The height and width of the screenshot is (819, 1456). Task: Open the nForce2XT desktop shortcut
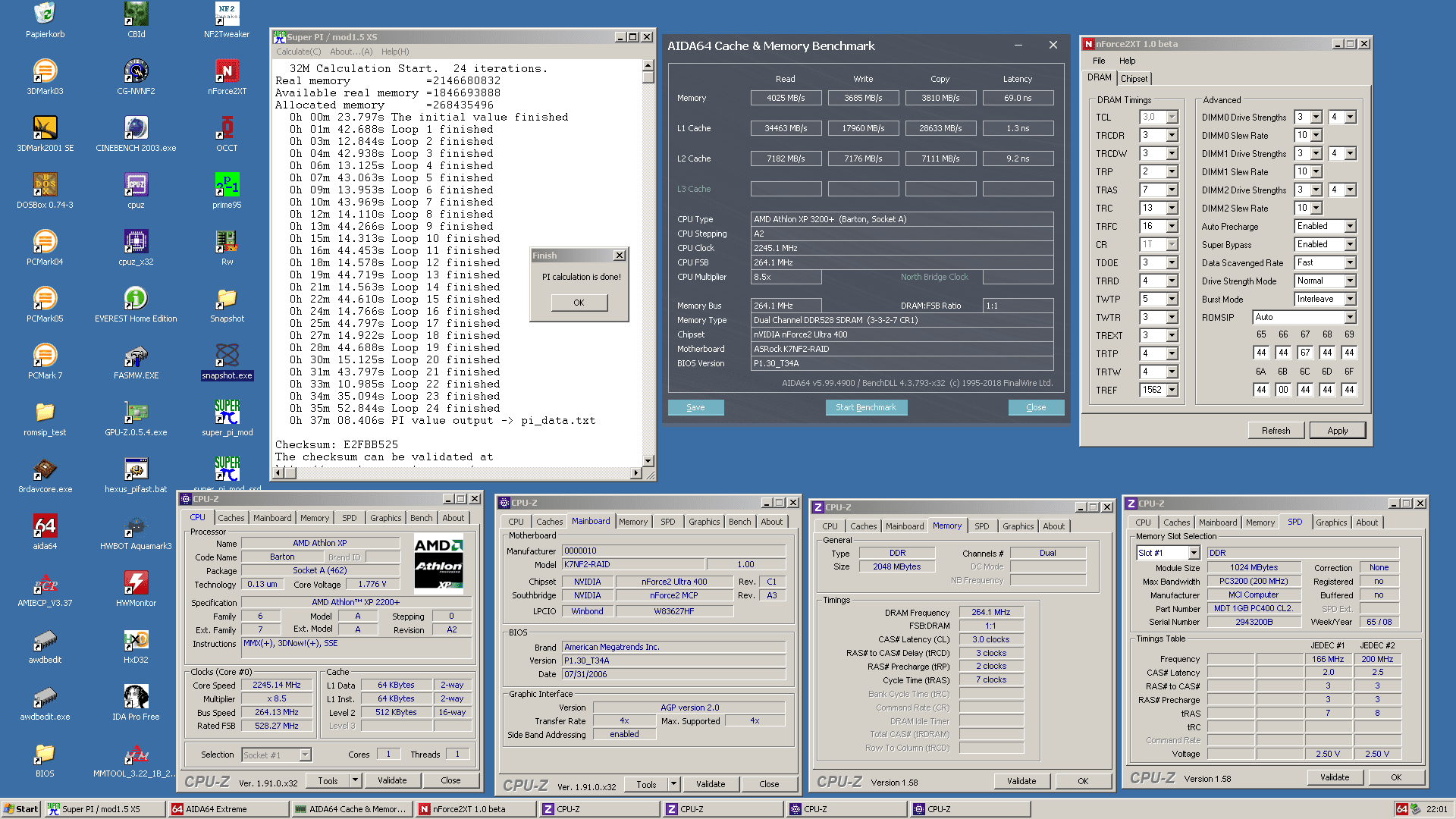point(227,77)
